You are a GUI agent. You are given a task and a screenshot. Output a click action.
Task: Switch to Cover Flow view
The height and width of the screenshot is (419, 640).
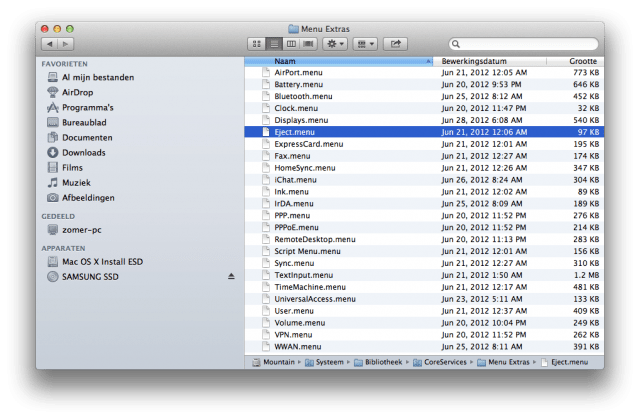[x=309, y=44]
